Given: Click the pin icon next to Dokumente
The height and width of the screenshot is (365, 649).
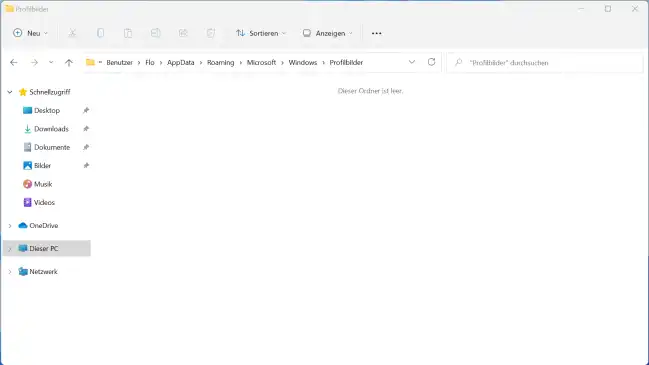Looking at the screenshot, I should coord(86,147).
